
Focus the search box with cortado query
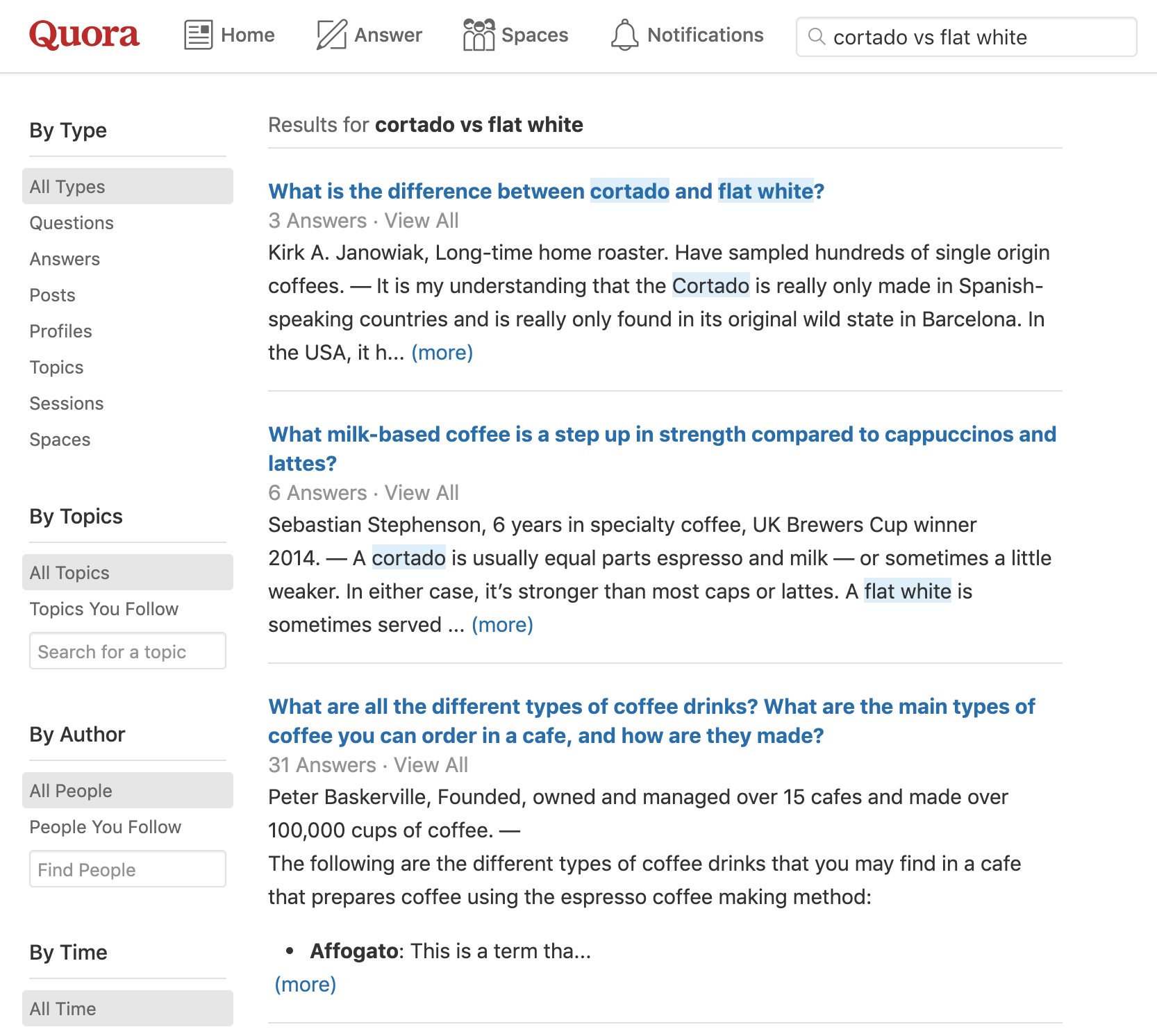(x=966, y=37)
